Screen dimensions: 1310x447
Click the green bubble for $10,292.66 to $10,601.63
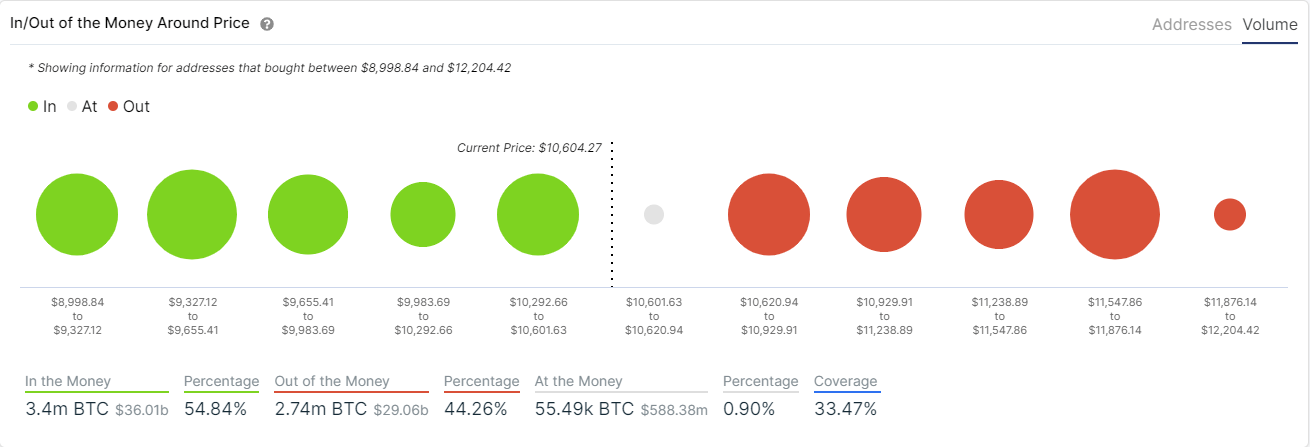[538, 215]
